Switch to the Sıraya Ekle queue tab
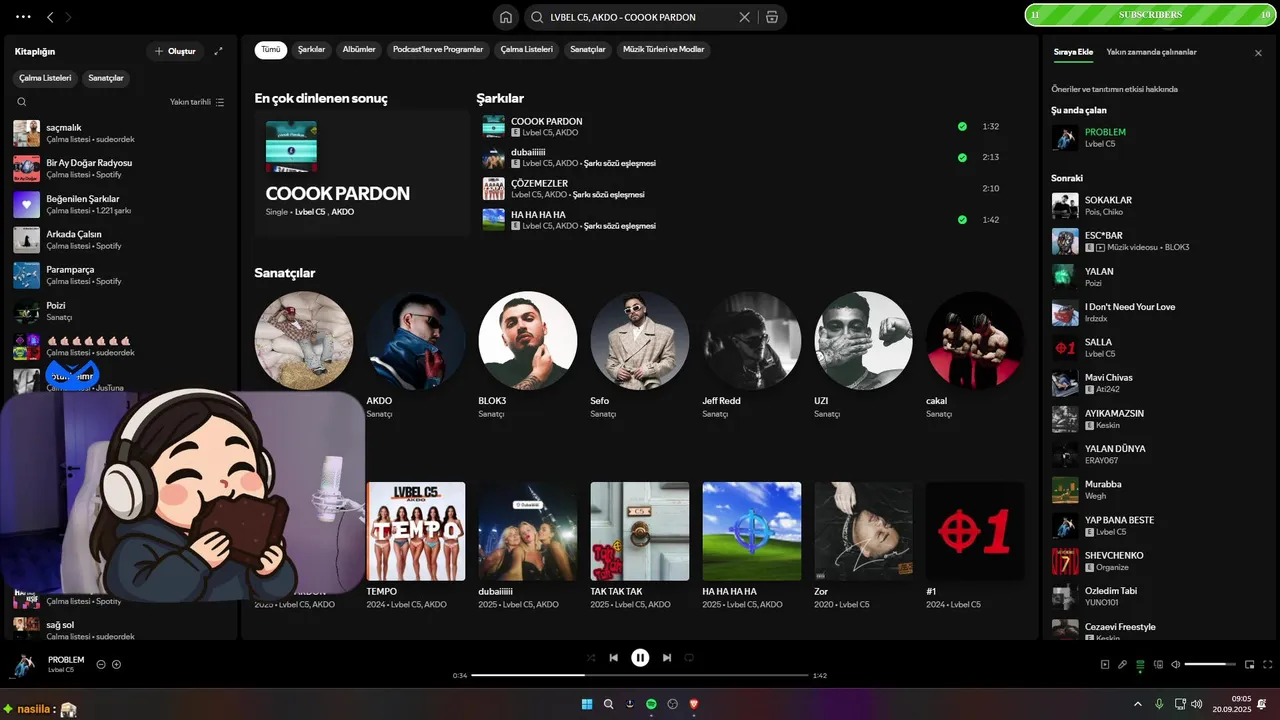Screen dimensions: 1280x720 coord(1073,52)
